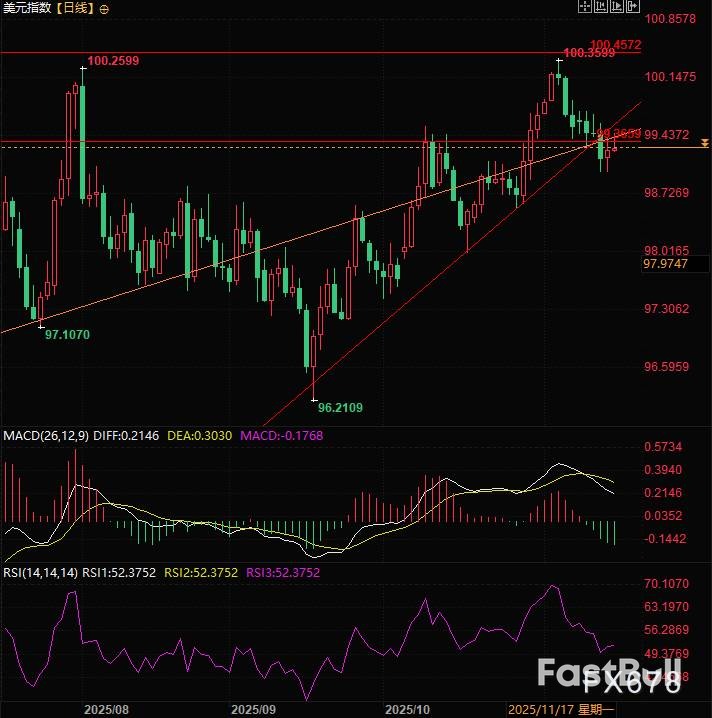Click the 97.9747 price label on axis
The image size is (712, 718).
tap(666, 264)
